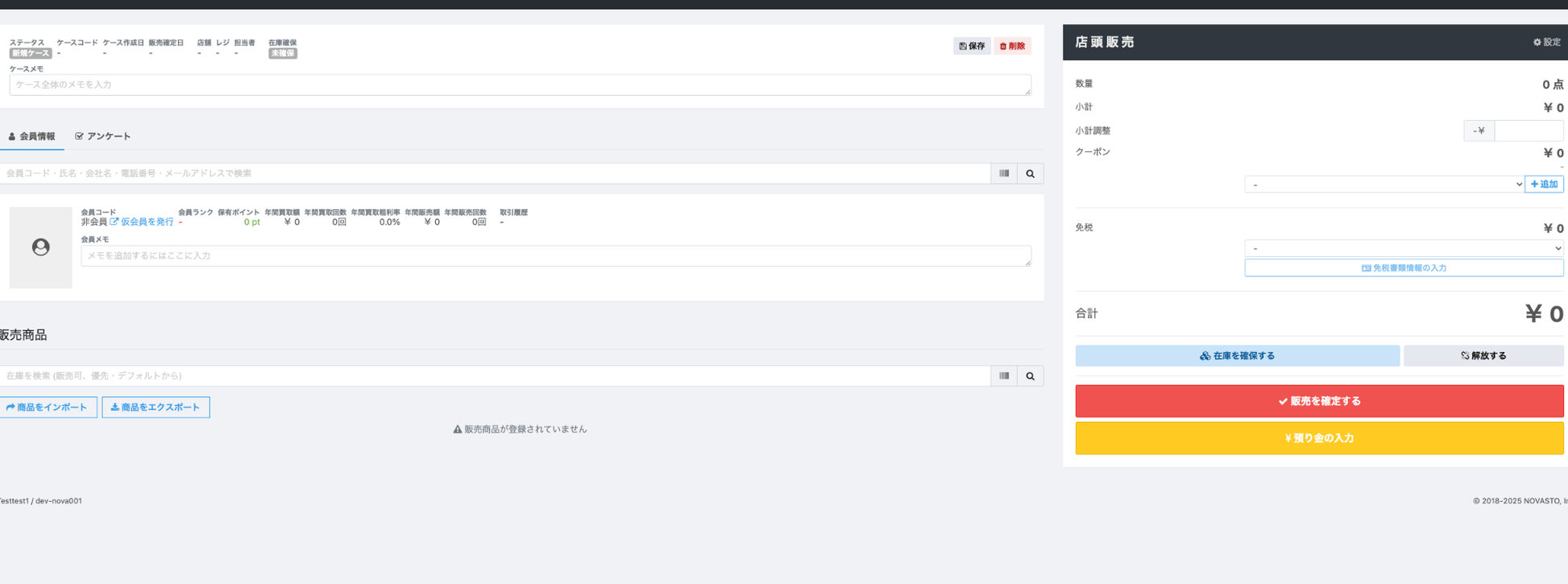Click 免税書類情報の入力 button
This screenshot has height=584, width=1568.
[1403, 267]
